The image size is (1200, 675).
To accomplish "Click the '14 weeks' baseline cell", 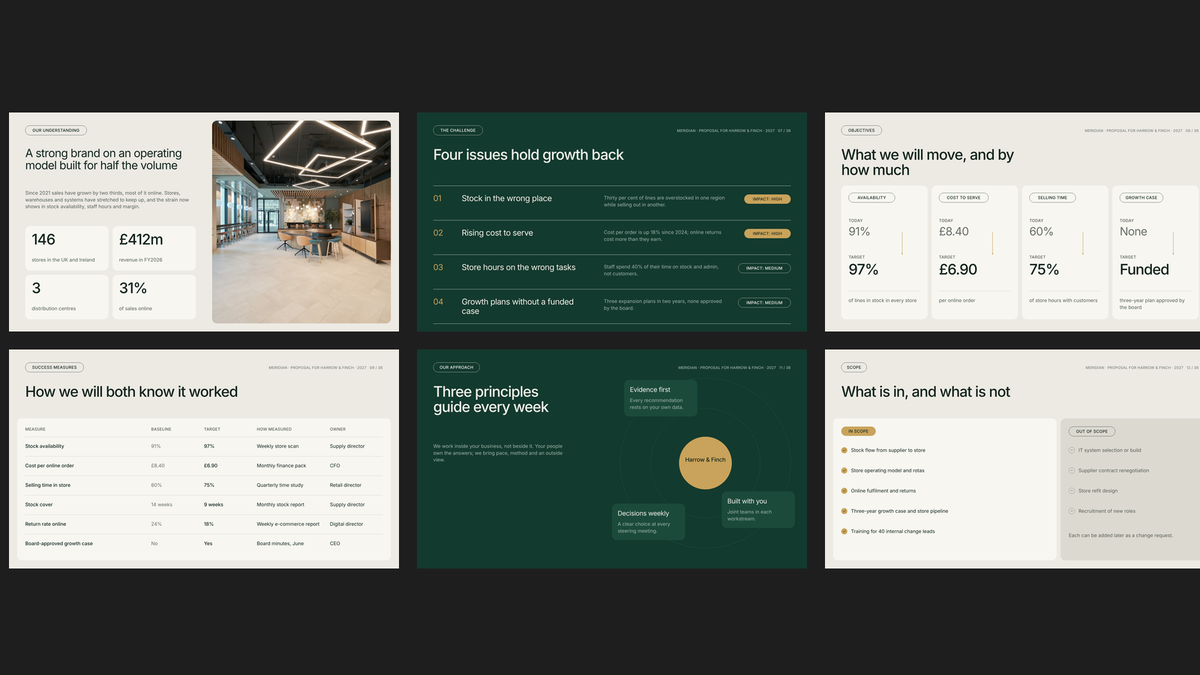I will 161,504.
